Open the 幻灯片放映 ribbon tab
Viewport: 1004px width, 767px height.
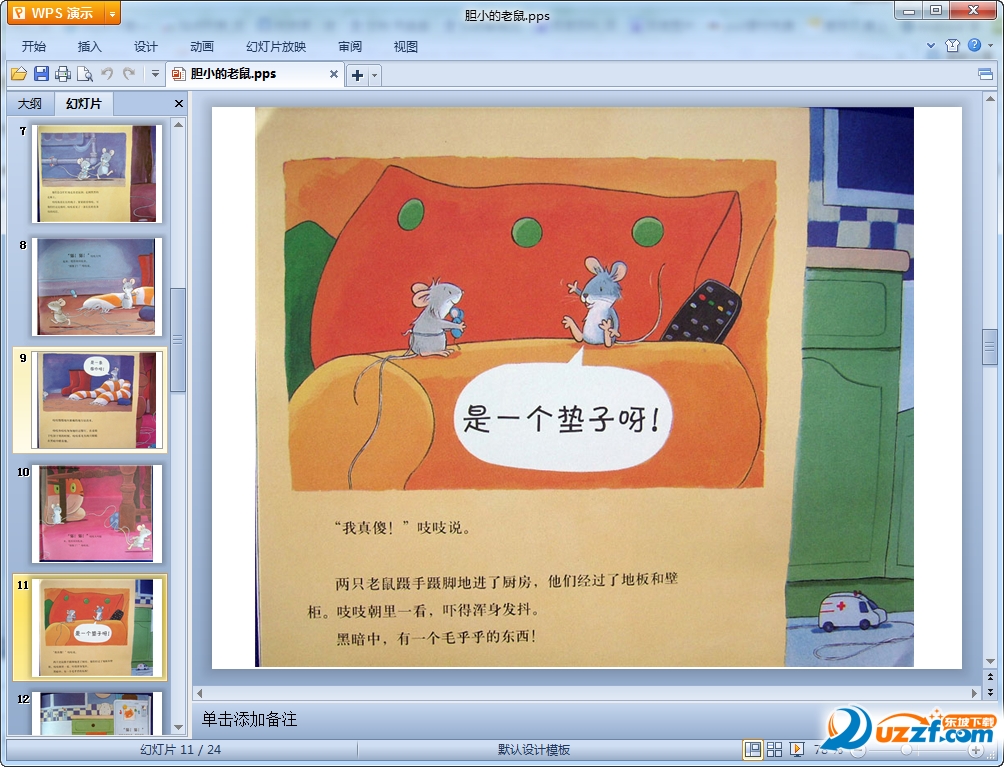(276, 47)
